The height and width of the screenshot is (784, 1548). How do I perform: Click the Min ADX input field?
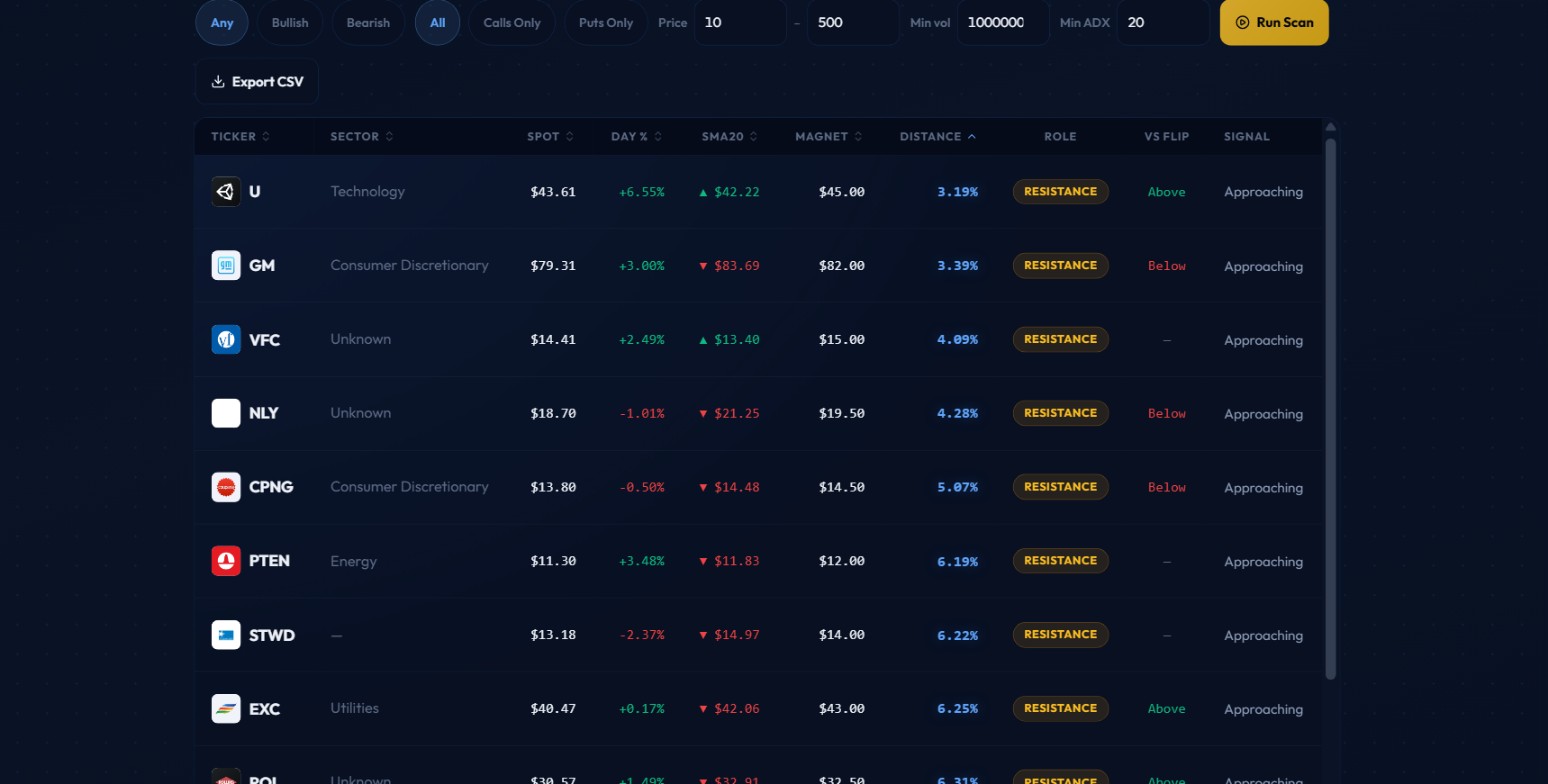click(x=1163, y=22)
